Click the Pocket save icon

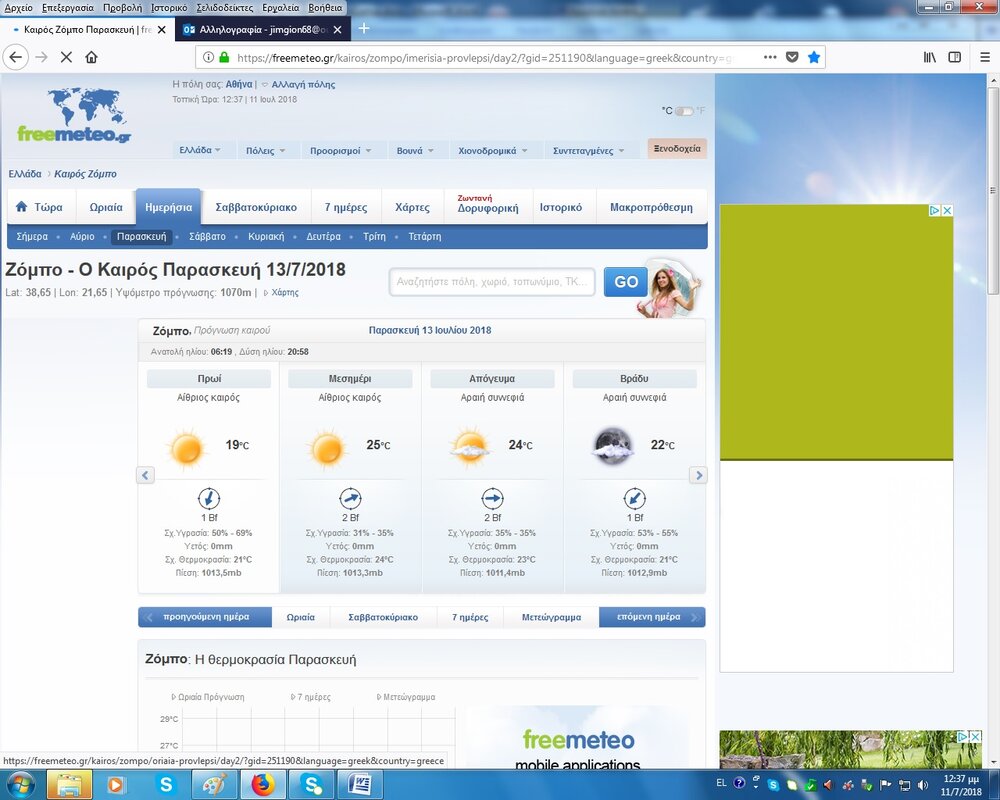click(x=792, y=57)
